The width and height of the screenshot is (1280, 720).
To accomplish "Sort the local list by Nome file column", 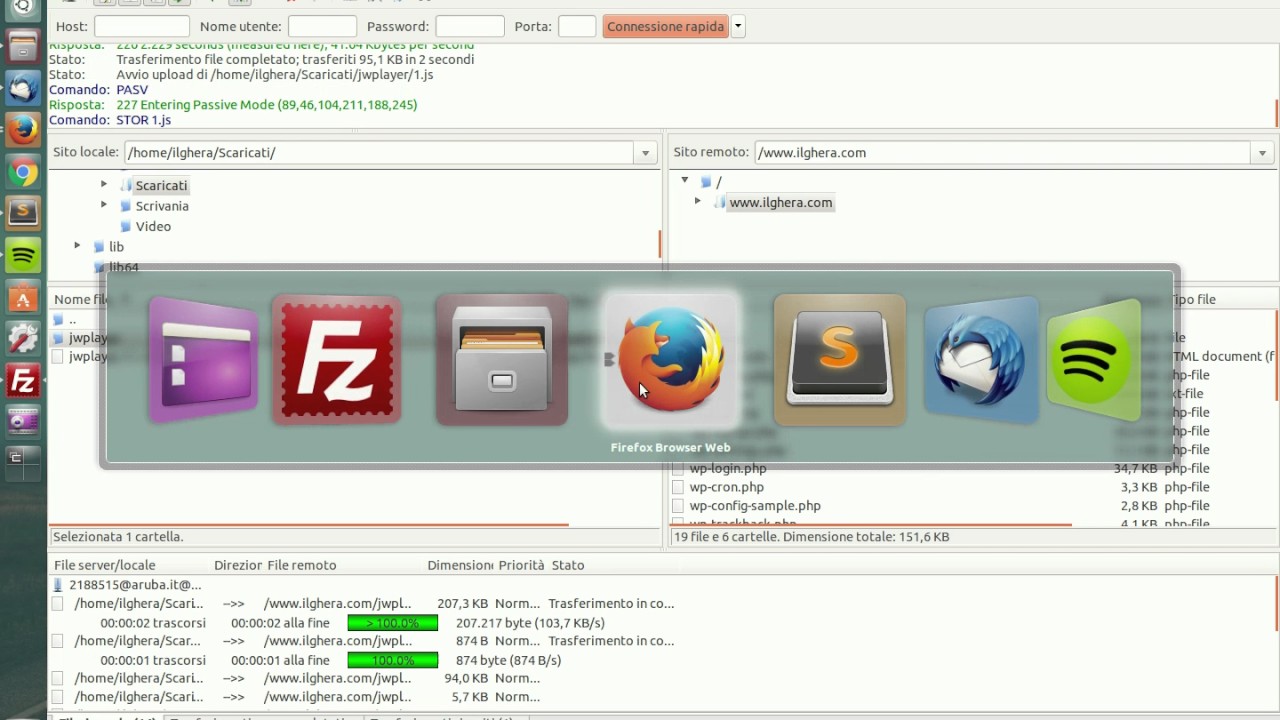I will [80, 299].
